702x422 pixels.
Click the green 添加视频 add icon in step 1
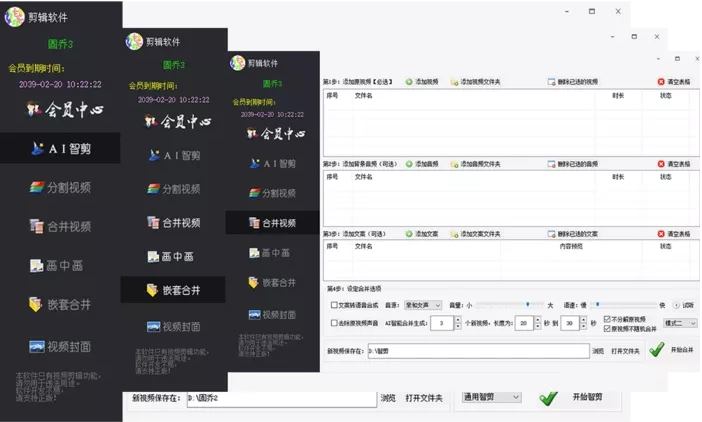pos(409,82)
